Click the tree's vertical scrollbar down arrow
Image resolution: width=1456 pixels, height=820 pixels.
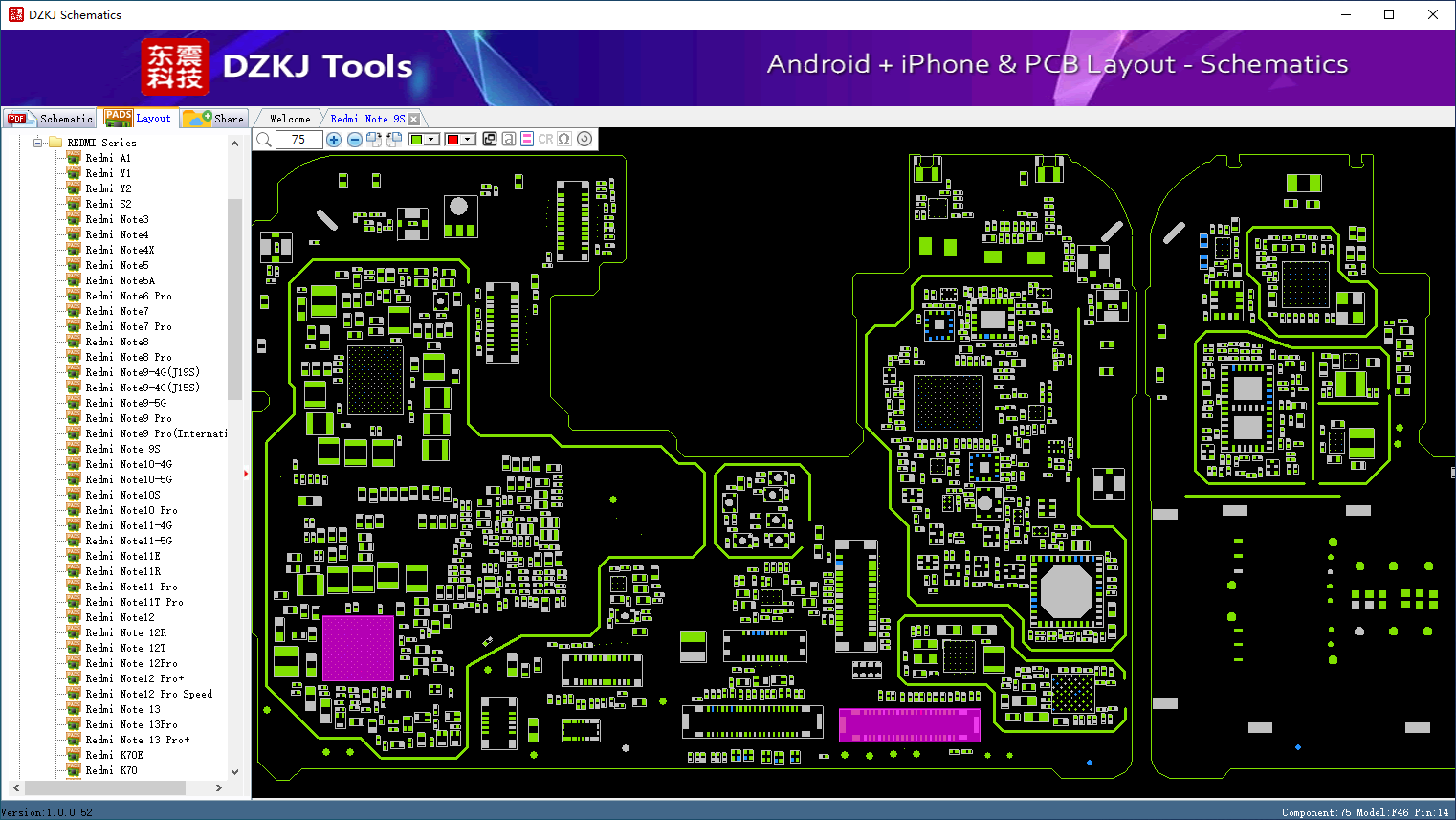[235, 771]
